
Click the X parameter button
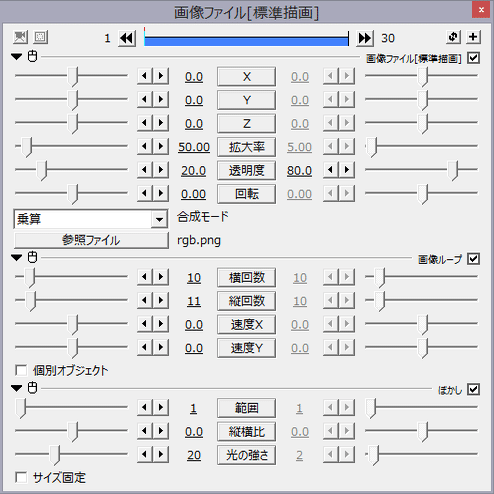pos(246,77)
